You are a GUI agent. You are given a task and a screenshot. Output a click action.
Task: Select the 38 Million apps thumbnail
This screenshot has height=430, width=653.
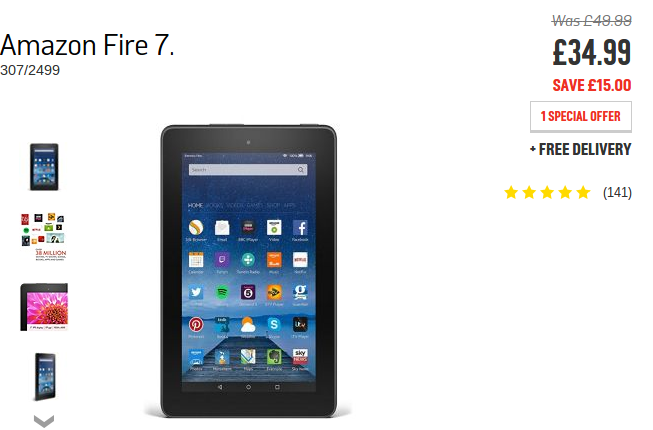click(44, 236)
